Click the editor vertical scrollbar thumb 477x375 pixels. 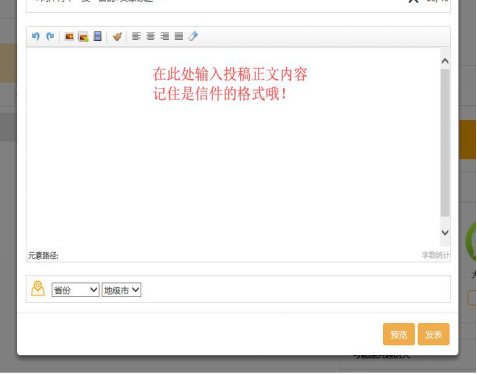pos(445,143)
